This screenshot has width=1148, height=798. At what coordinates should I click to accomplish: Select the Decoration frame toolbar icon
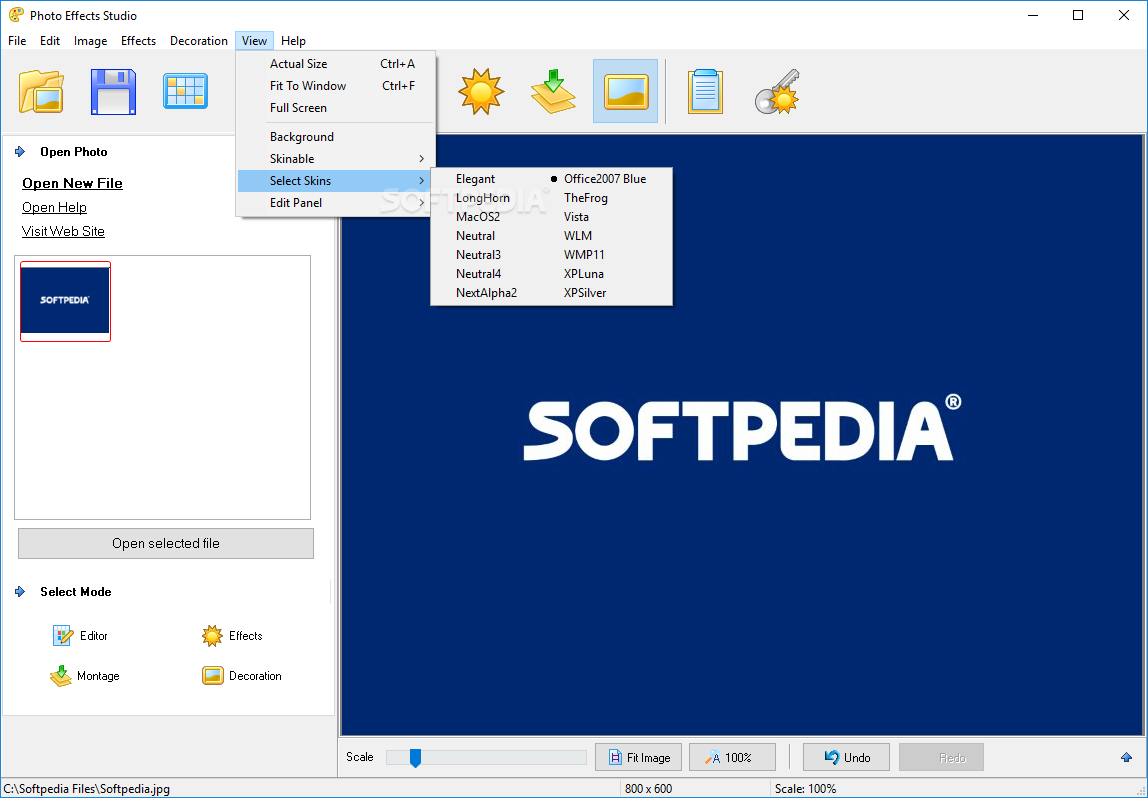625,92
